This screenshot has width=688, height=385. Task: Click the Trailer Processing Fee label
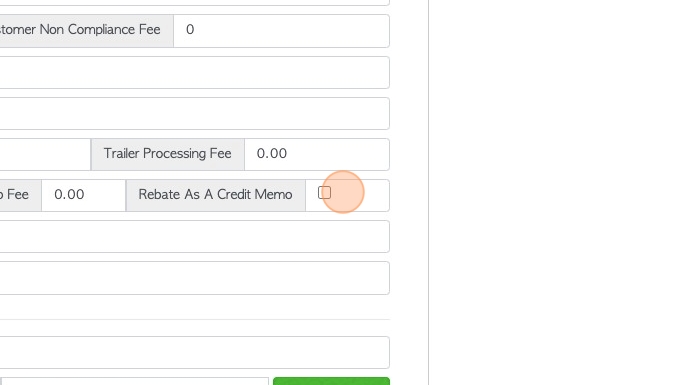(167, 154)
